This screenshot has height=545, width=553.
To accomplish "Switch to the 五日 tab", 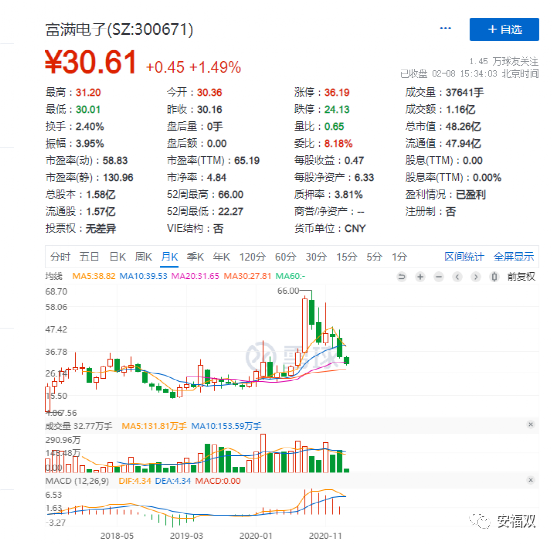I will coord(89,257).
